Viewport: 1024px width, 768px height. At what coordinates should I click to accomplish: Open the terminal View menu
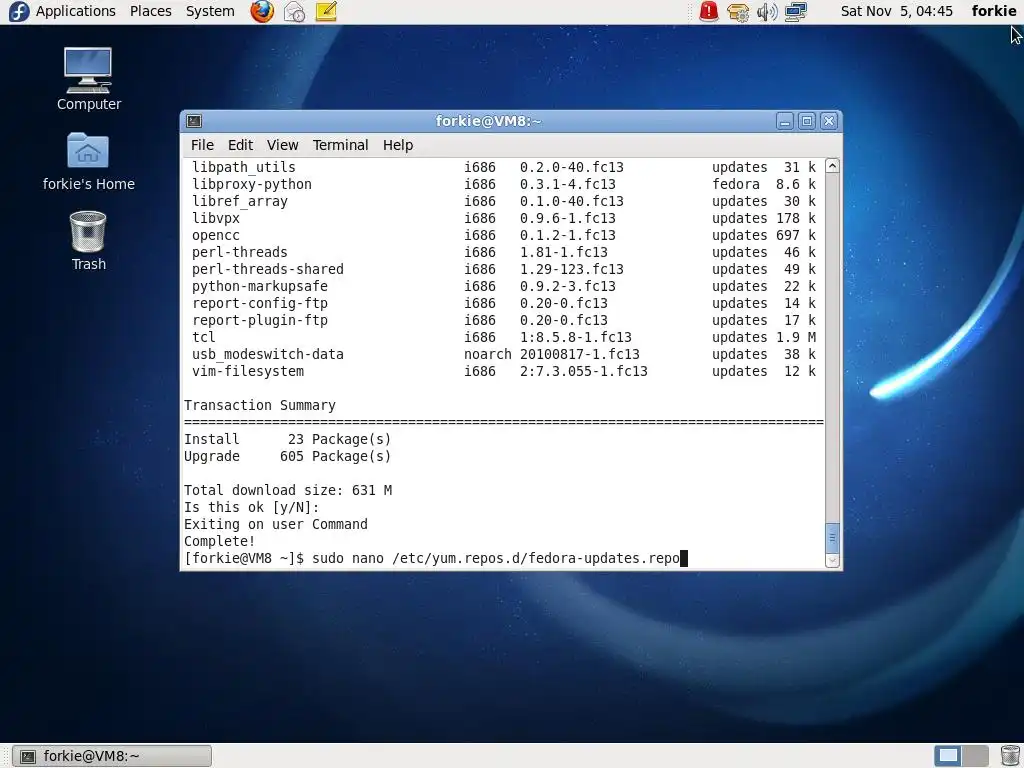click(282, 145)
